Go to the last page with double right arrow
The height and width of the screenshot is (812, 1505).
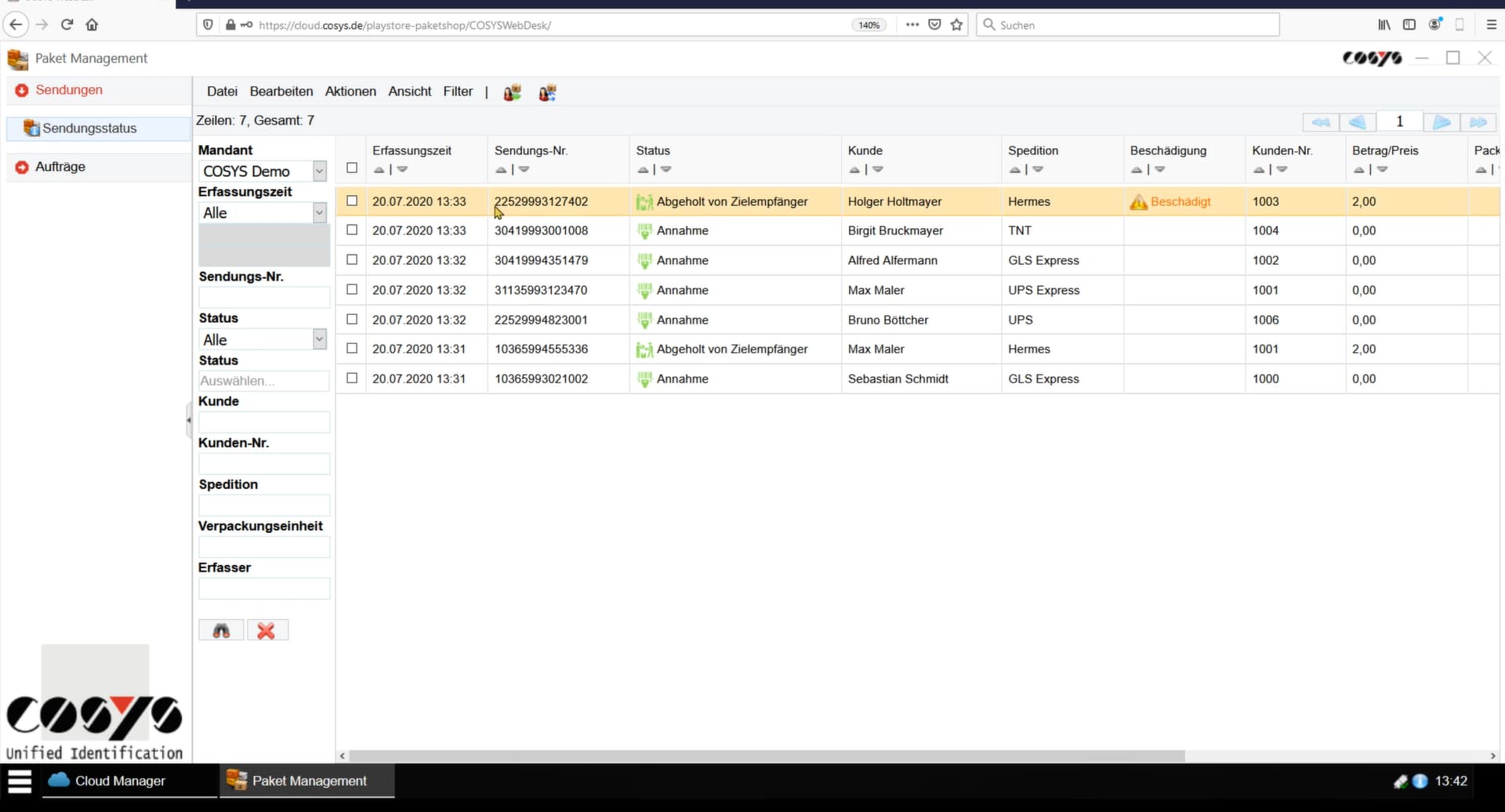point(1478,122)
